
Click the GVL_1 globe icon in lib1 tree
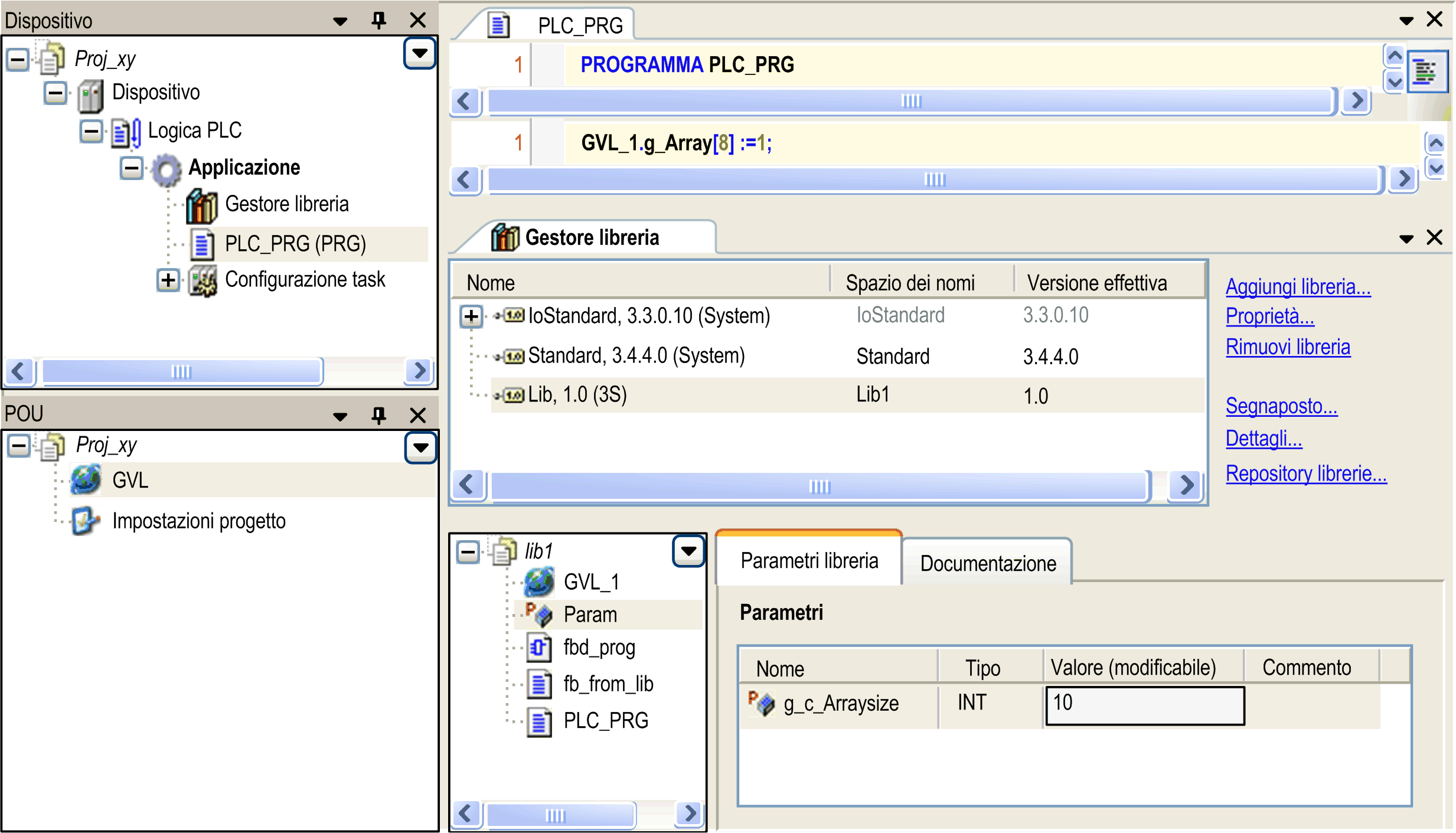click(x=540, y=582)
